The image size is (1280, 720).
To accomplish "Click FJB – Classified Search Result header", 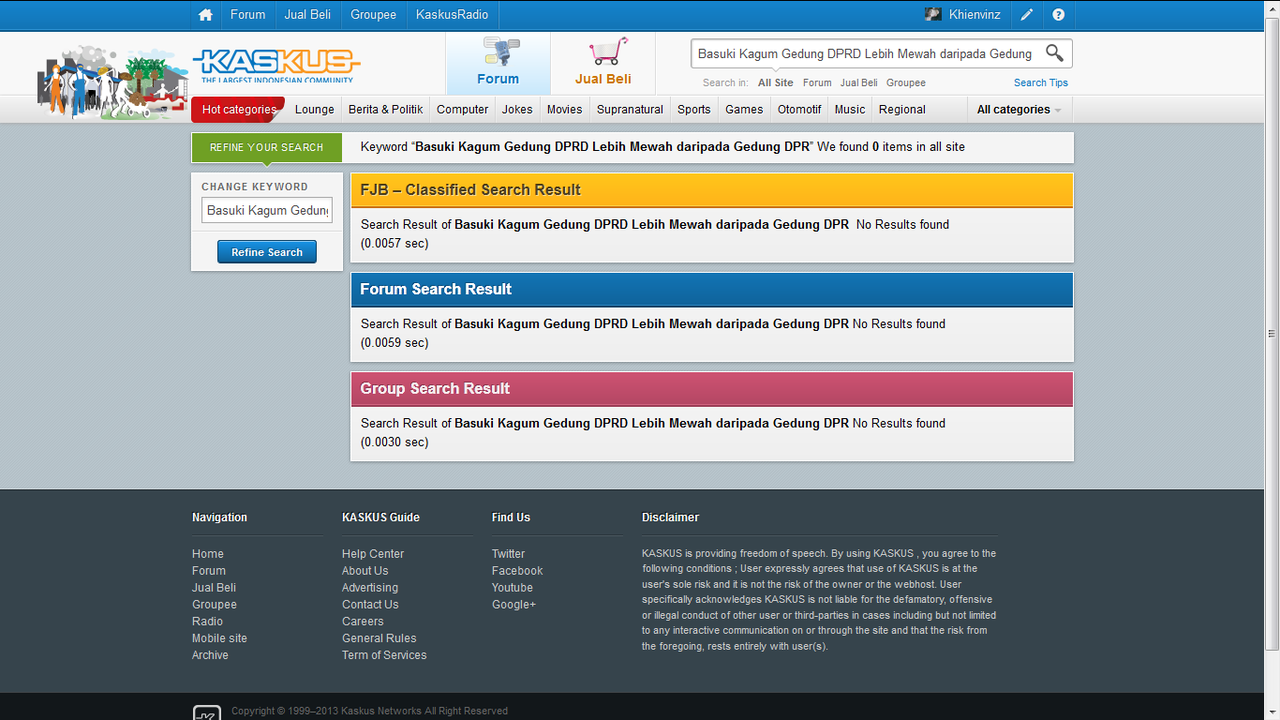I will click(x=712, y=190).
